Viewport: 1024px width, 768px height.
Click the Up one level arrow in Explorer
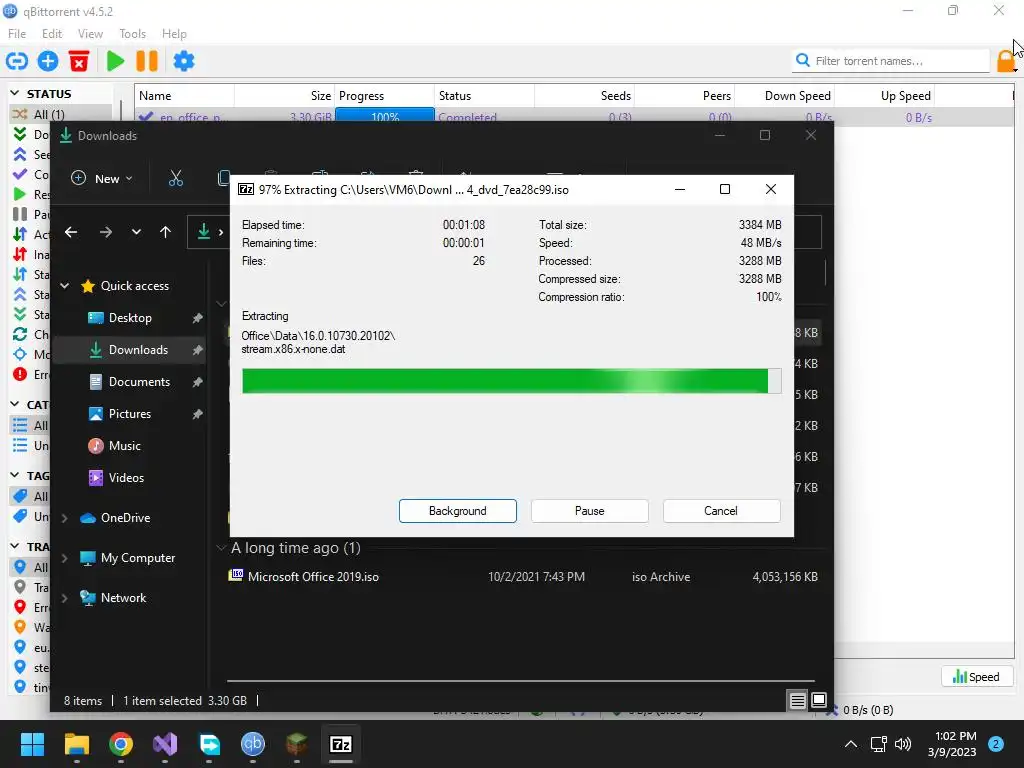[x=165, y=232]
